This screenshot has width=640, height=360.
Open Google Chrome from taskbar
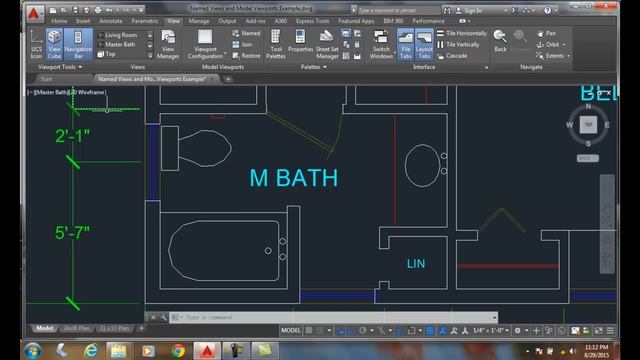[x=178, y=351]
